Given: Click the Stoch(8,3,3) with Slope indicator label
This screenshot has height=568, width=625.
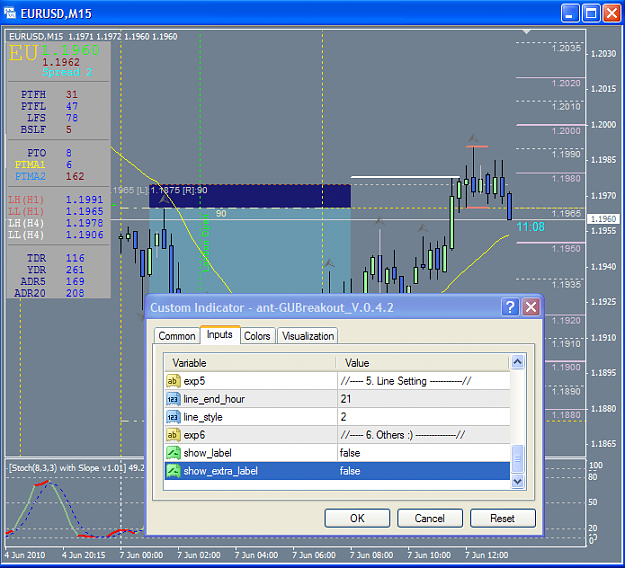Looking at the screenshot, I should click(x=76, y=468).
